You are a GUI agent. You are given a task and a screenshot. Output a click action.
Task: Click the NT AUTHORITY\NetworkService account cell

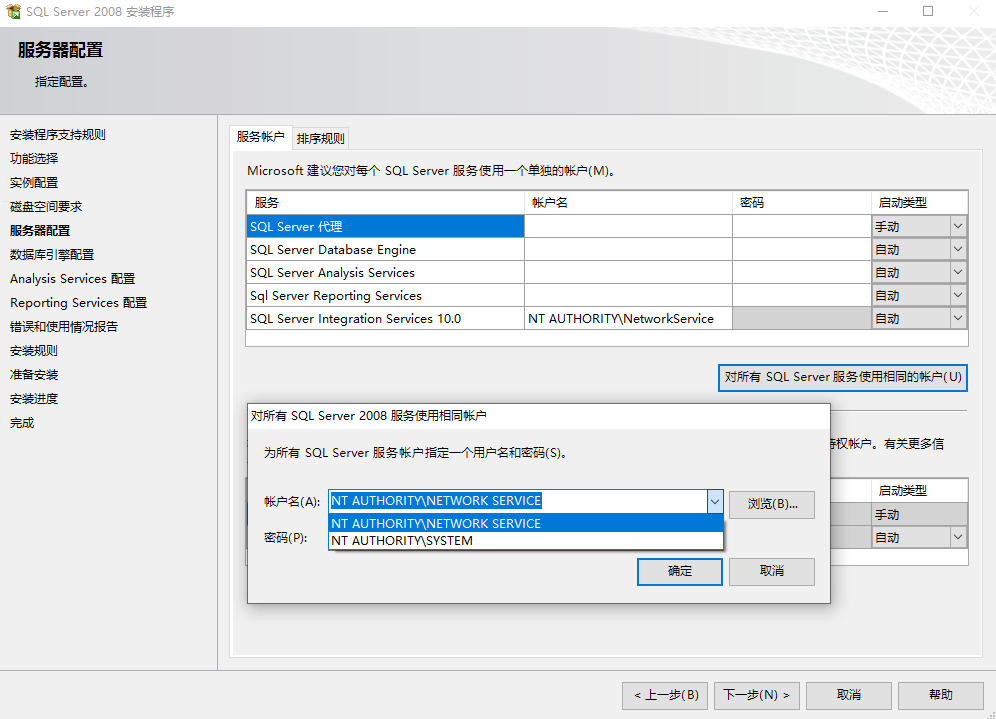tap(628, 318)
